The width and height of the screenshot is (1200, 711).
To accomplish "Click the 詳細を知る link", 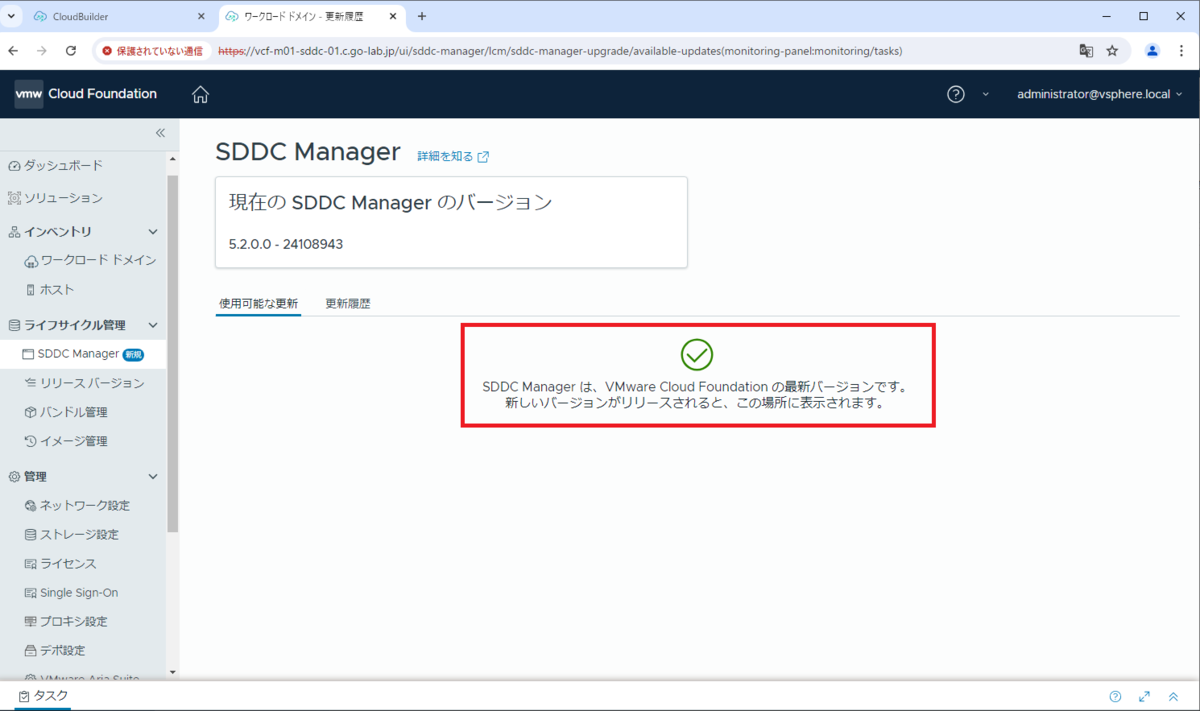I will [x=453, y=157].
